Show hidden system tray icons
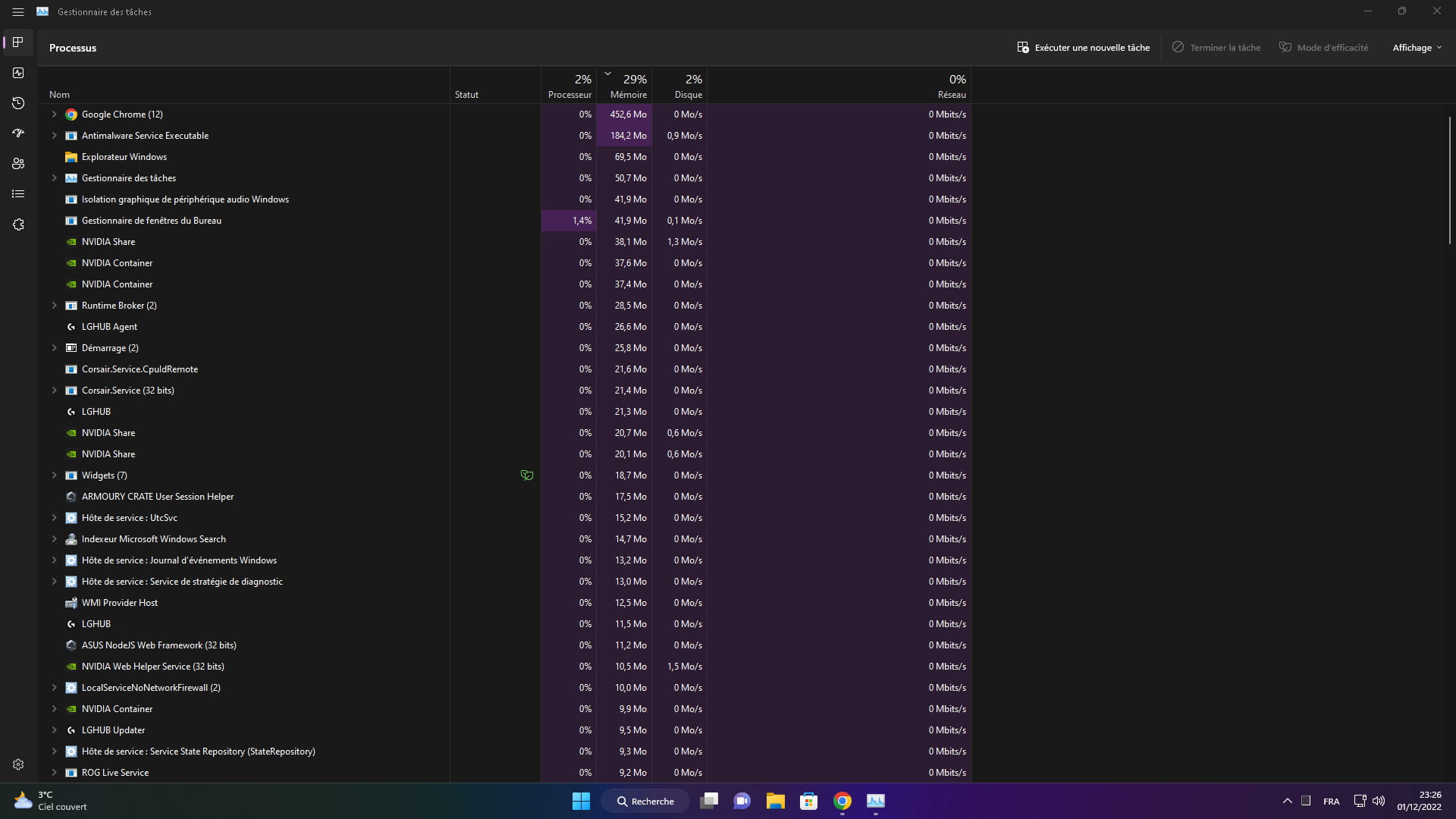The width and height of the screenshot is (1456, 819). click(1287, 801)
